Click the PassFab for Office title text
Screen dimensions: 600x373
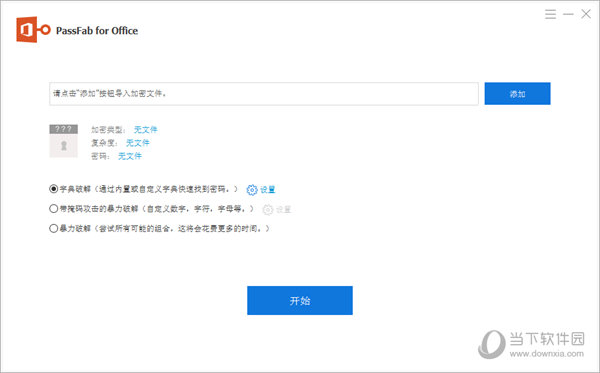pyautogui.click(x=97, y=31)
